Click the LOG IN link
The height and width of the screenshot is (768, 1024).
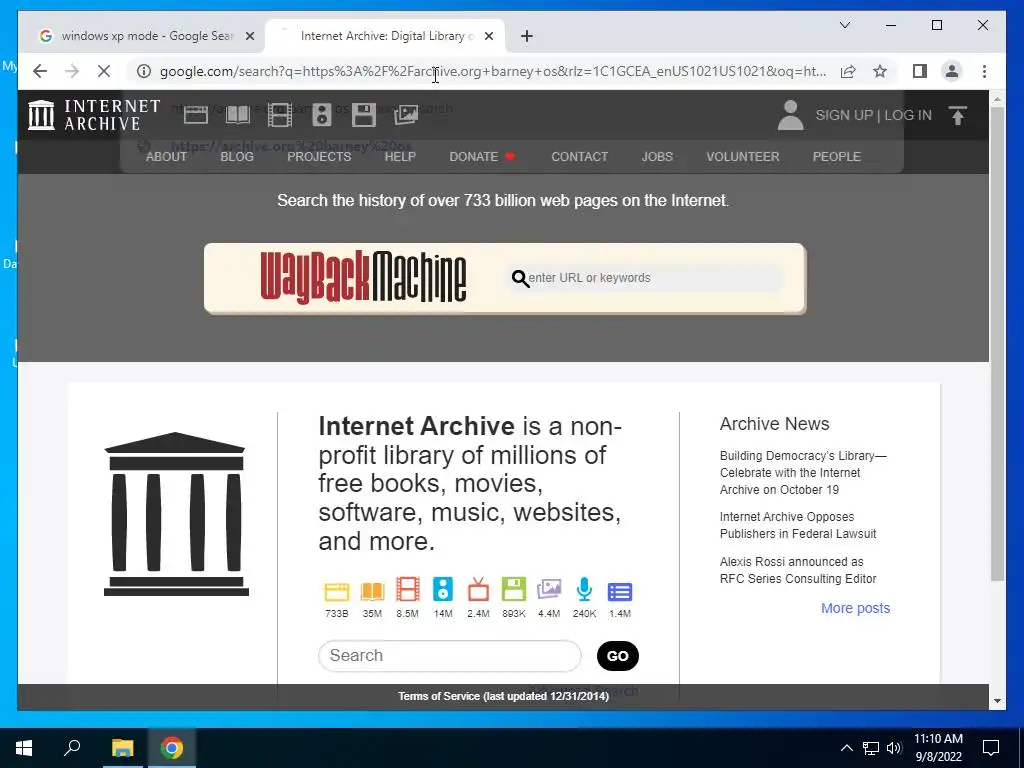pos(908,116)
